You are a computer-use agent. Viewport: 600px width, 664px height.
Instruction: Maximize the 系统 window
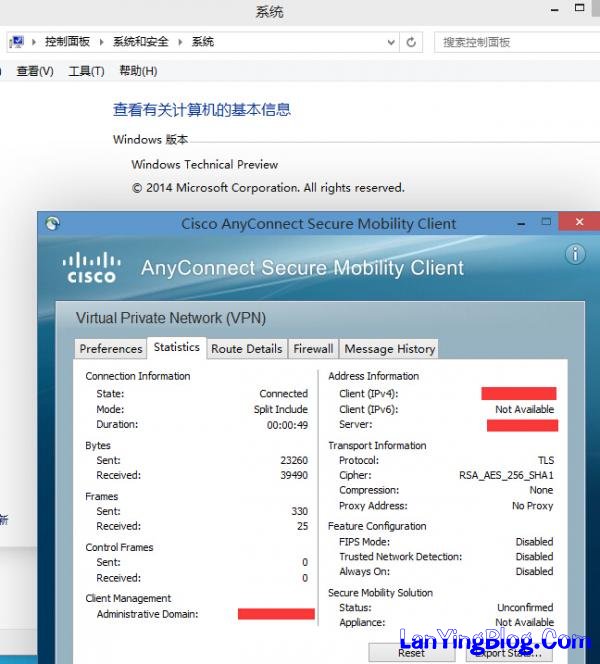click(x=580, y=8)
